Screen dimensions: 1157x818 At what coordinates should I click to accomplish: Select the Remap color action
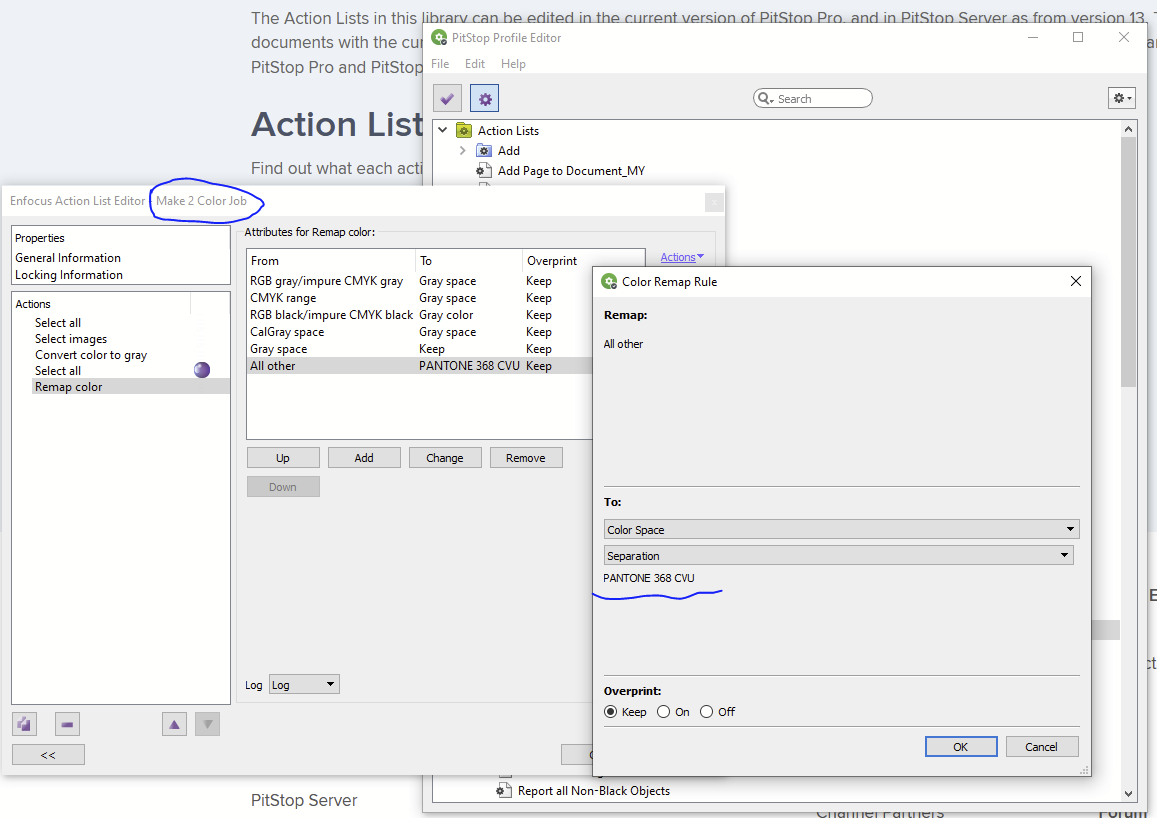(x=131, y=387)
